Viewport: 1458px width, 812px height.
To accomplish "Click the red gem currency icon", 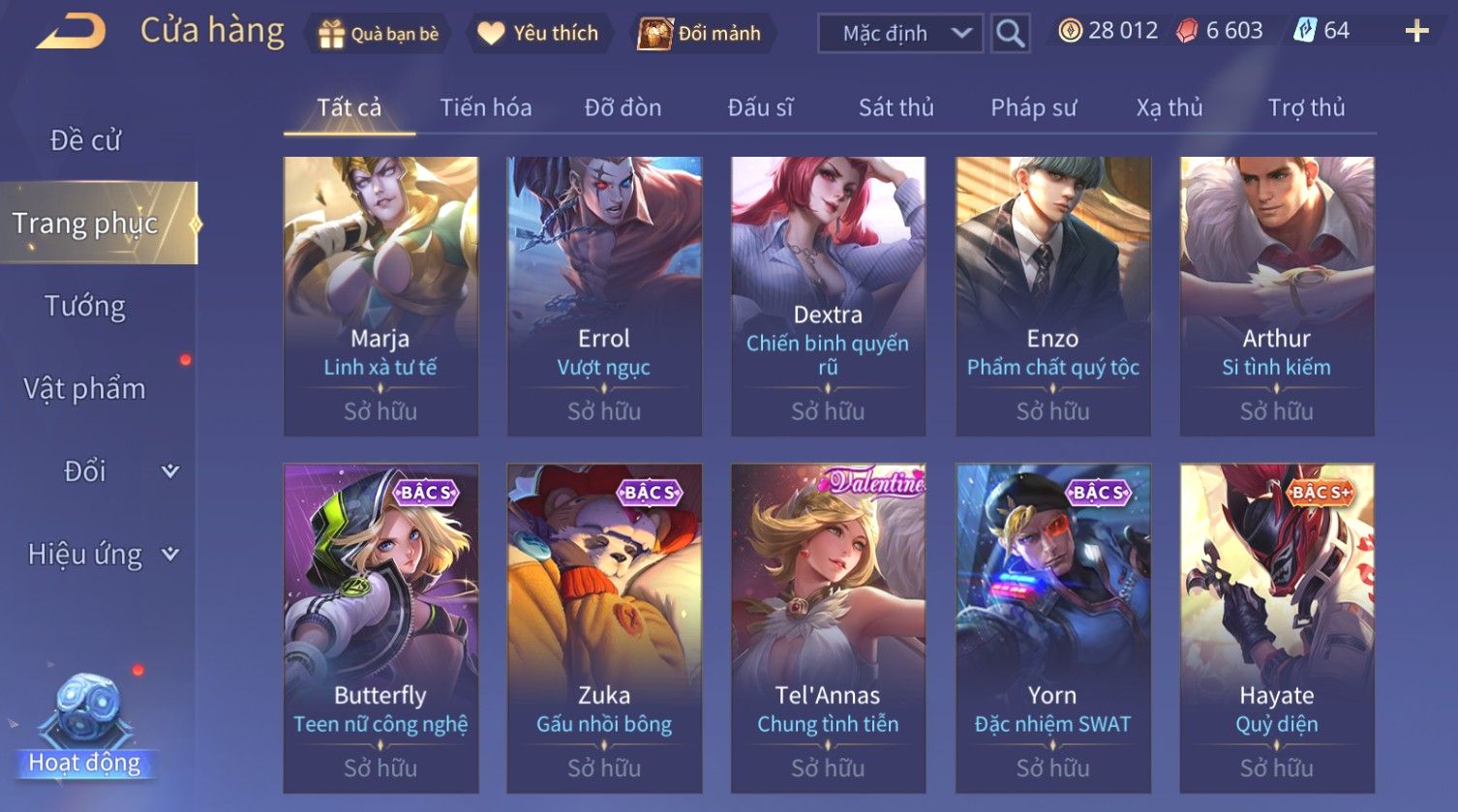I will (x=1187, y=31).
